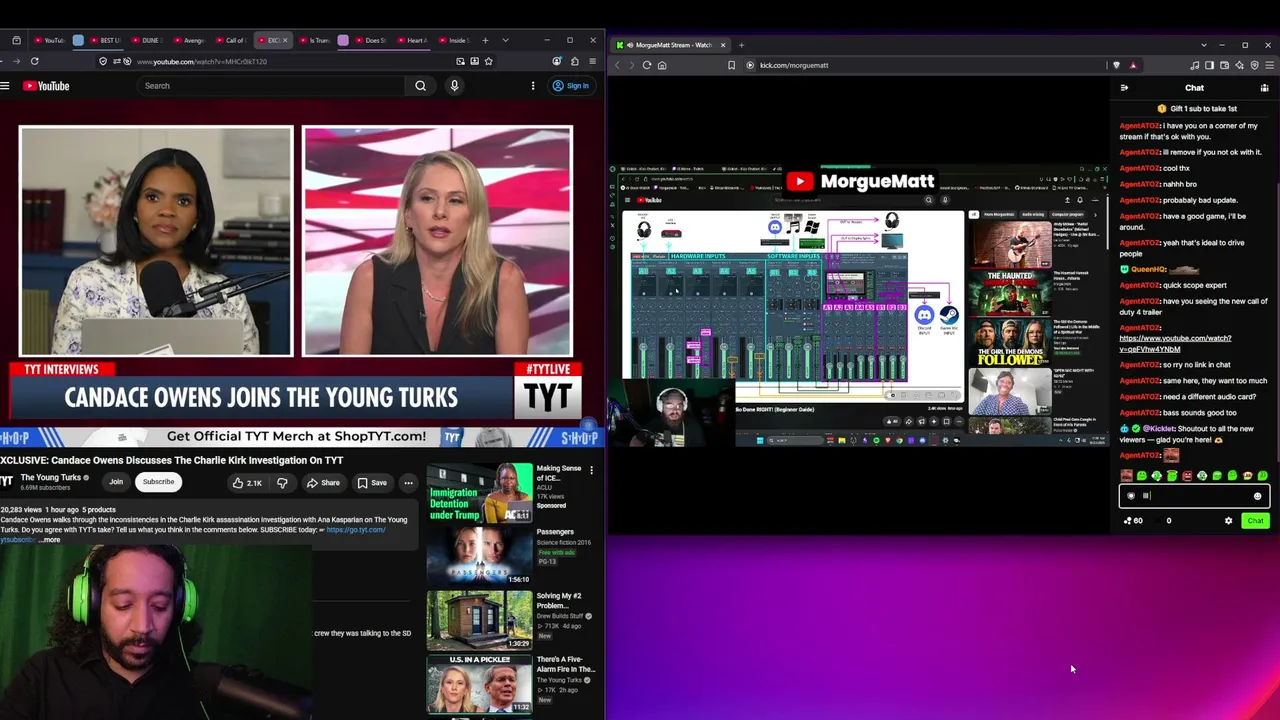Viewport: 1280px width, 720px height.
Task: Click the YouTube search magnifier button
Action: coord(420,86)
